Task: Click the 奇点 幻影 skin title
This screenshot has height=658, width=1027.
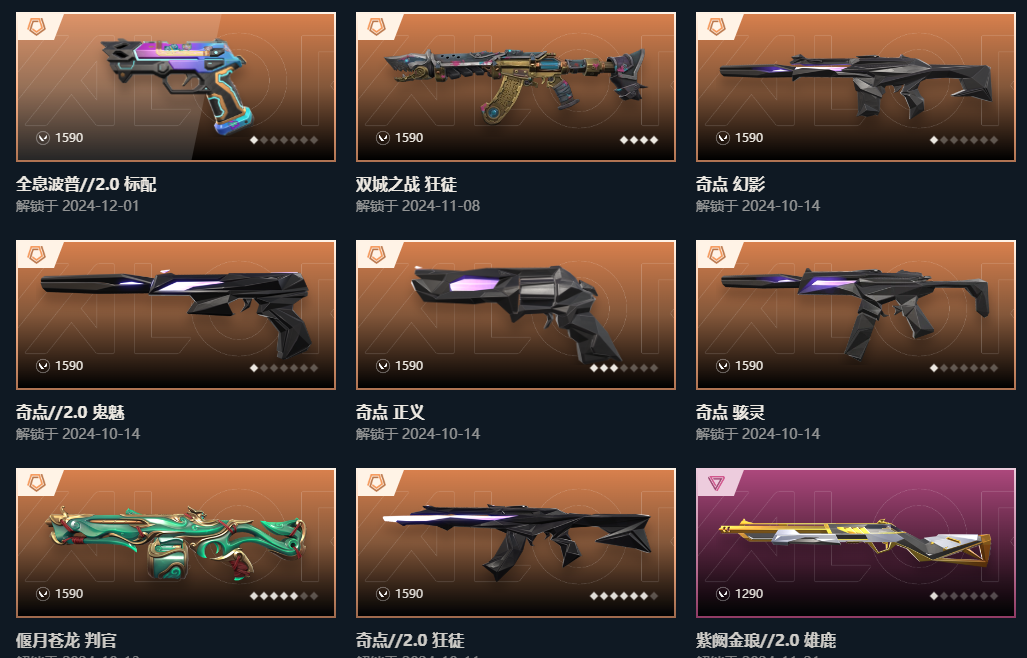Action: [730, 185]
